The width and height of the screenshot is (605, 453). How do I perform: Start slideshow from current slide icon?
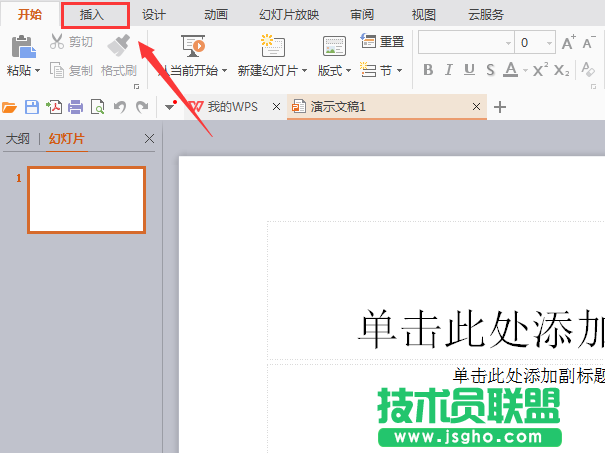point(193,46)
